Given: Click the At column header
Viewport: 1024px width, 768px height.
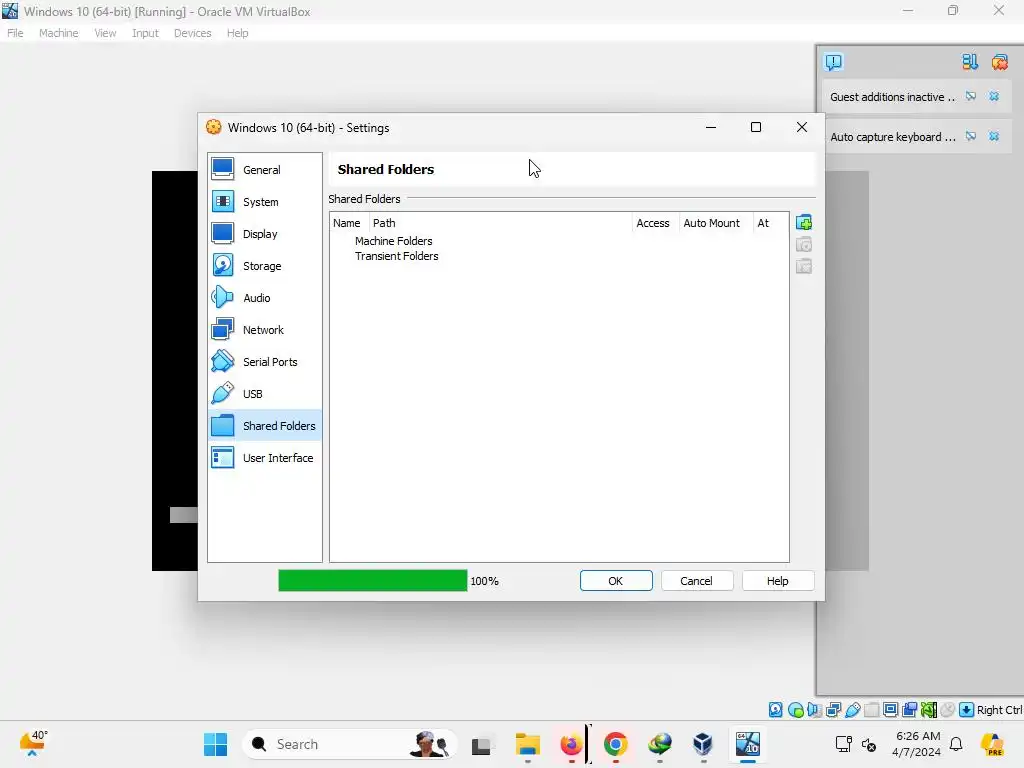Looking at the screenshot, I should coord(770,223).
